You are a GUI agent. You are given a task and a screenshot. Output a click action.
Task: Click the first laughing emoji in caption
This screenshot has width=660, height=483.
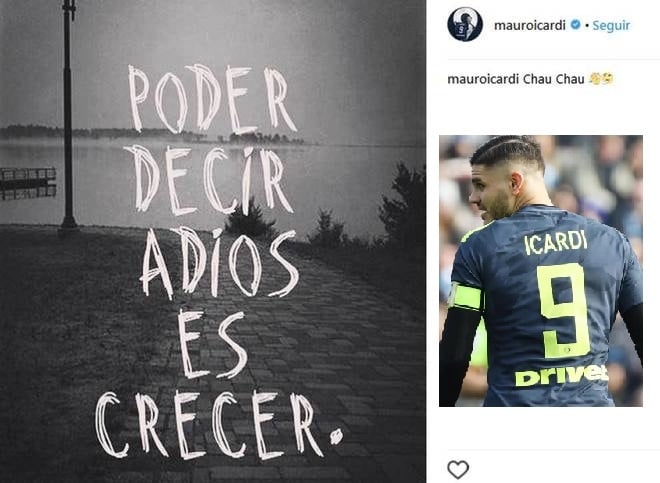point(595,79)
